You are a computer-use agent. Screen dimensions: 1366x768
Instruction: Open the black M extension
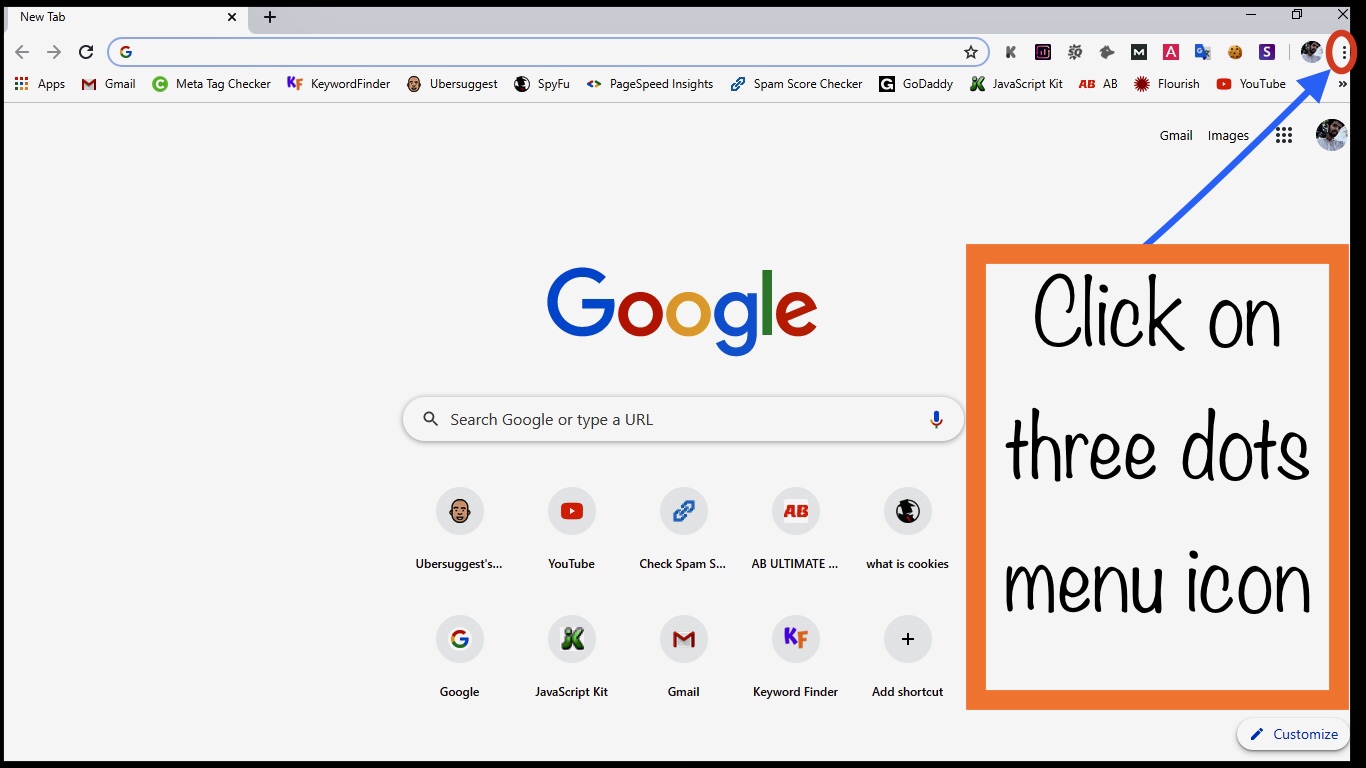pyautogui.click(x=1139, y=52)
